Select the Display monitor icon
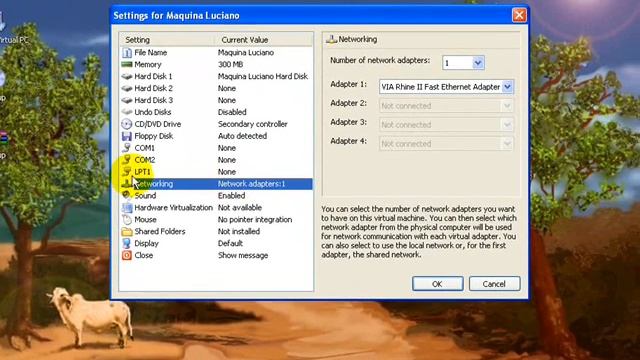This screenshot has width=640, height=360. [127, 243]
